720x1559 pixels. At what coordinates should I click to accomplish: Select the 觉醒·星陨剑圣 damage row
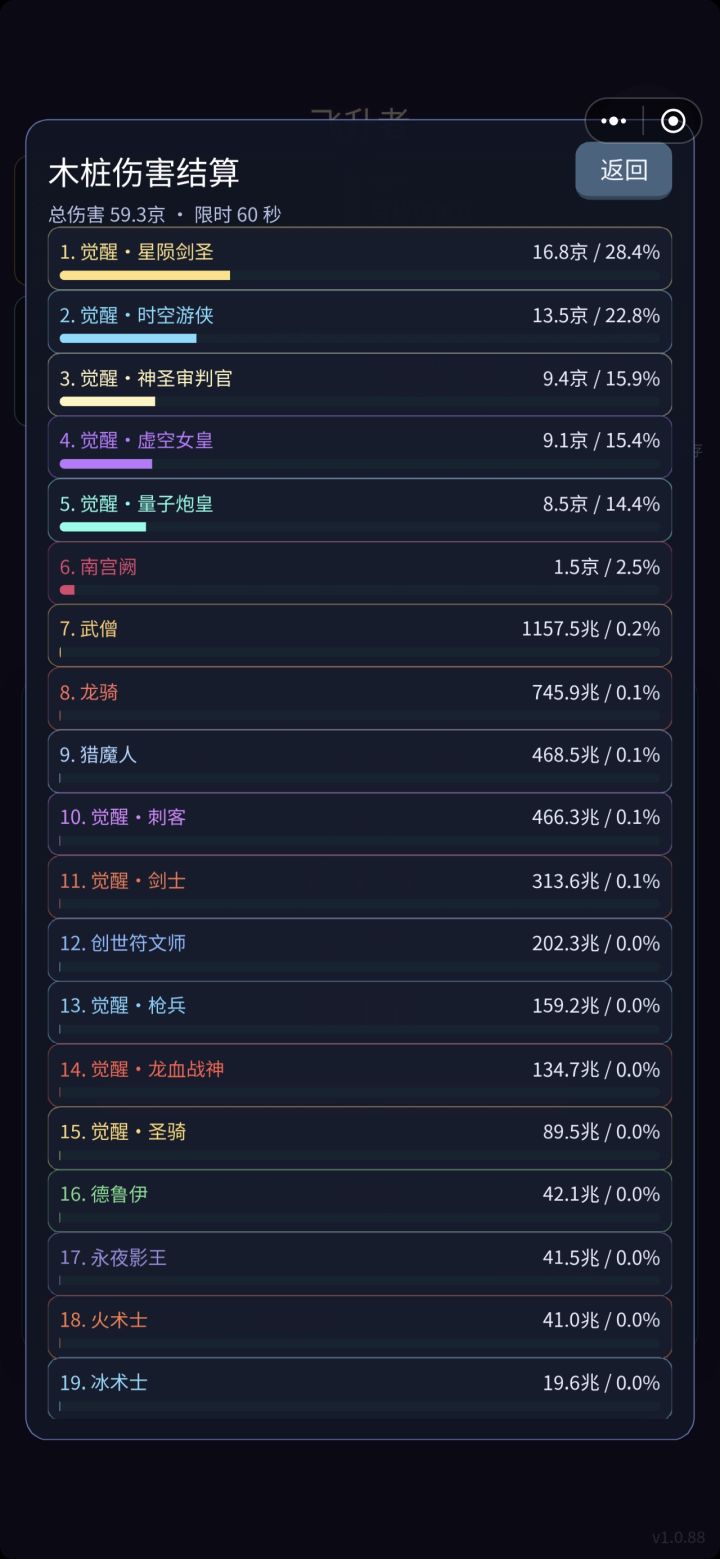pyautogui.click(x=360, y=259)
